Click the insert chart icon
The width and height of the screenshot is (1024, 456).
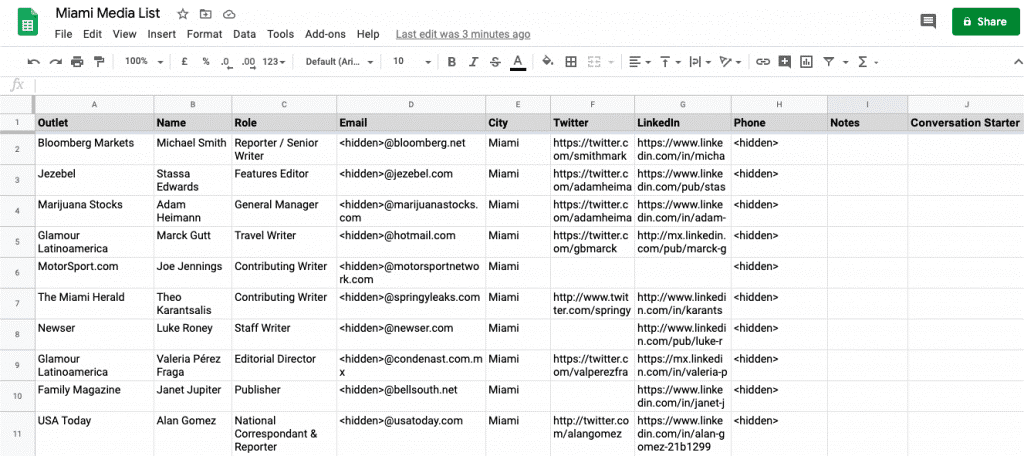806,62
